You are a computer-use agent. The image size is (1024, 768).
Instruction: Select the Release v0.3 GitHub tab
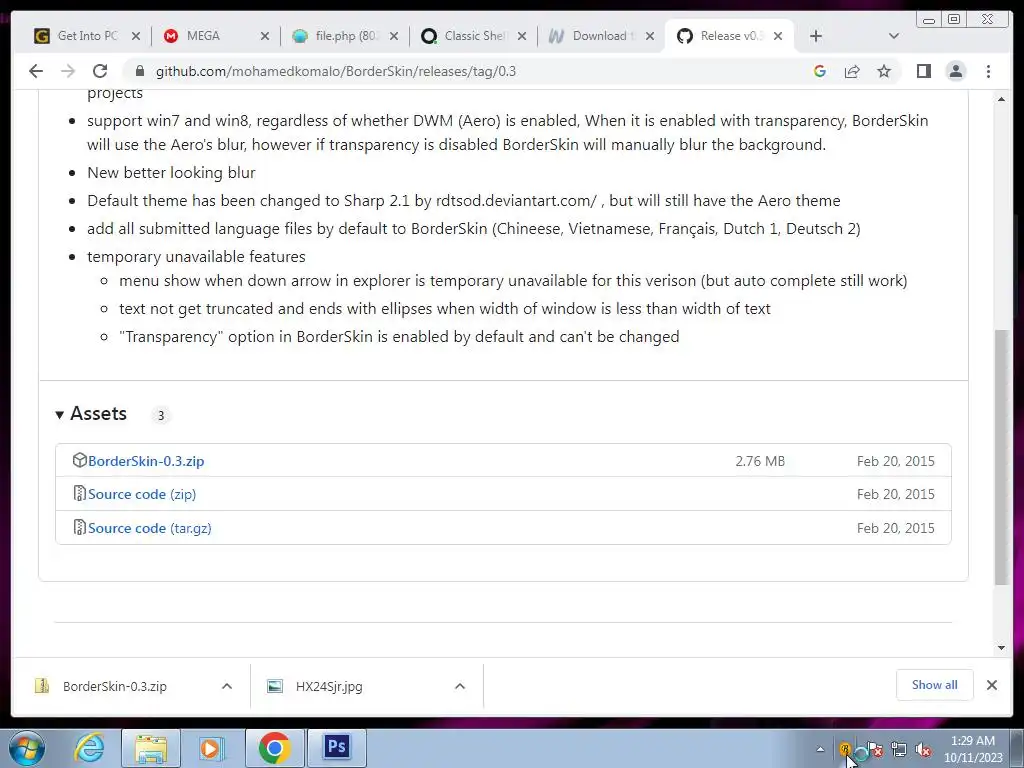[730, 36]
